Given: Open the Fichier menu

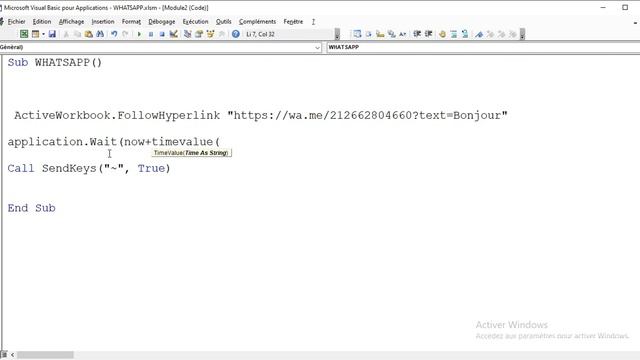Looking at the screenshot, I should click(16, 22).
